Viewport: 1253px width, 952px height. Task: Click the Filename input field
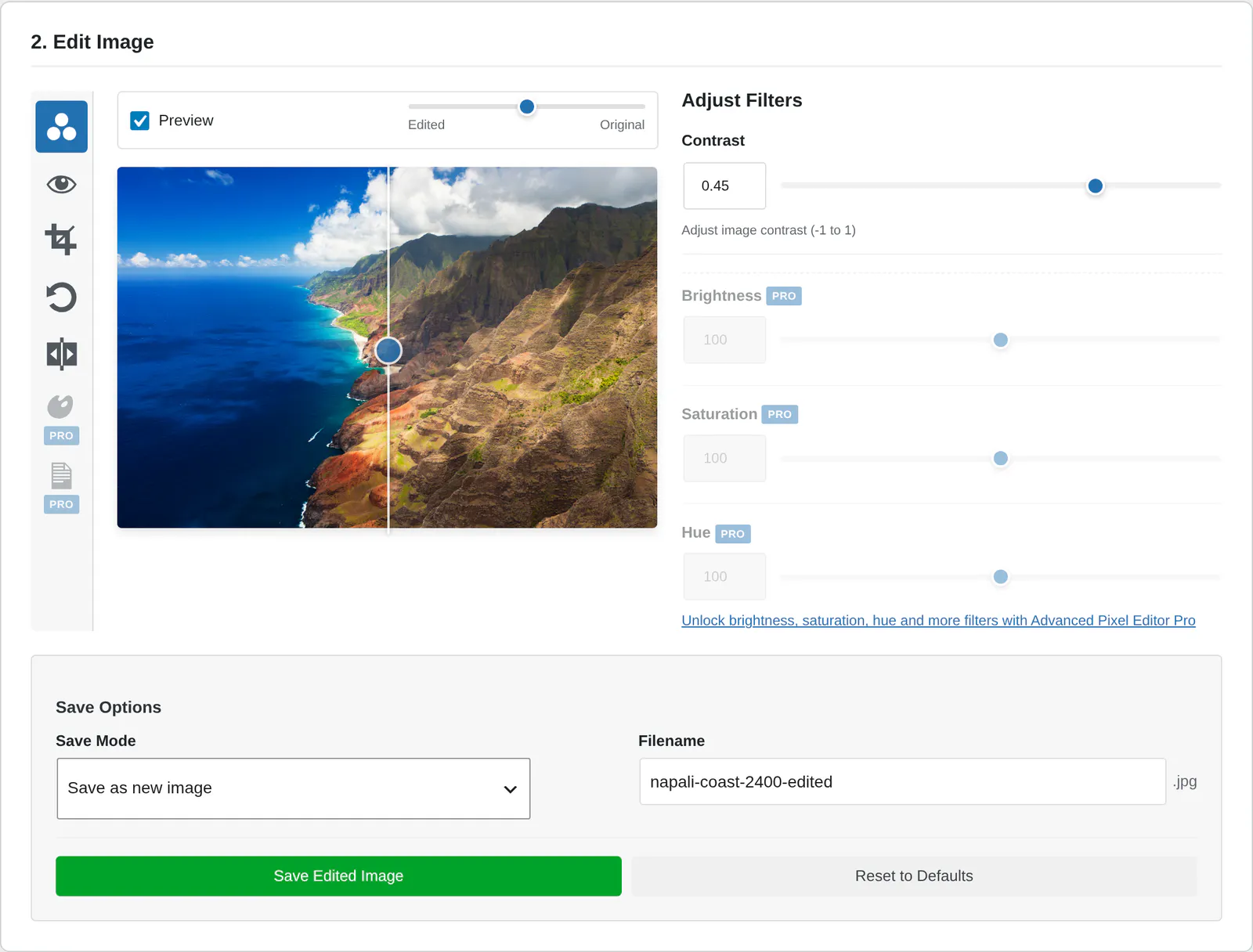(902, 781)
